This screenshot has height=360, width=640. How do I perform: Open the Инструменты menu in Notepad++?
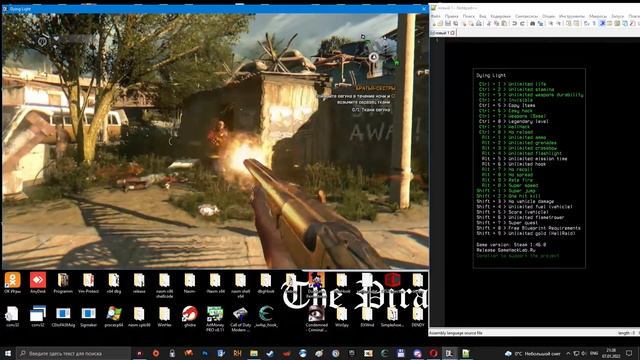coord(571,16)
